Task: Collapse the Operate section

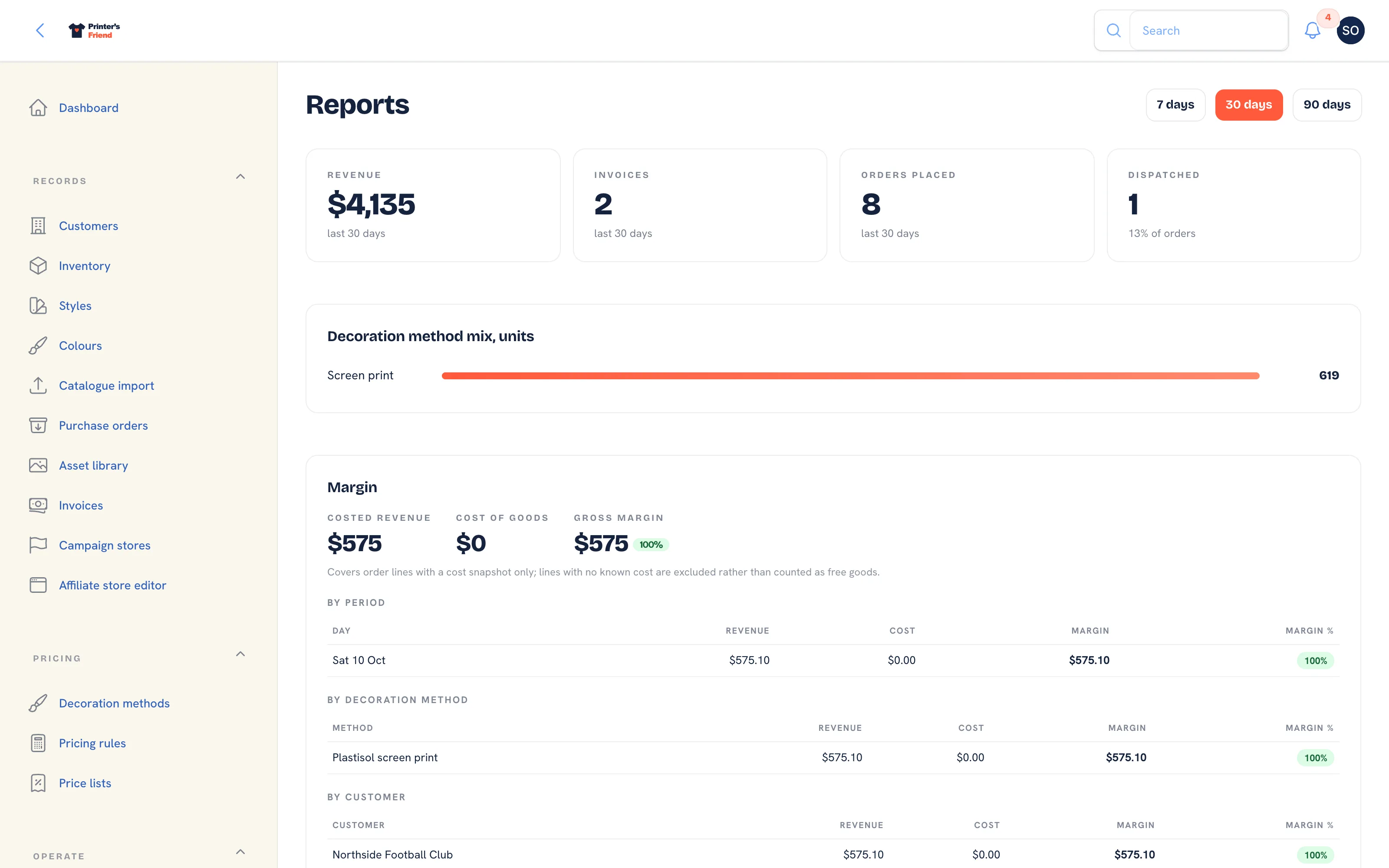Action: coord(240,852)
